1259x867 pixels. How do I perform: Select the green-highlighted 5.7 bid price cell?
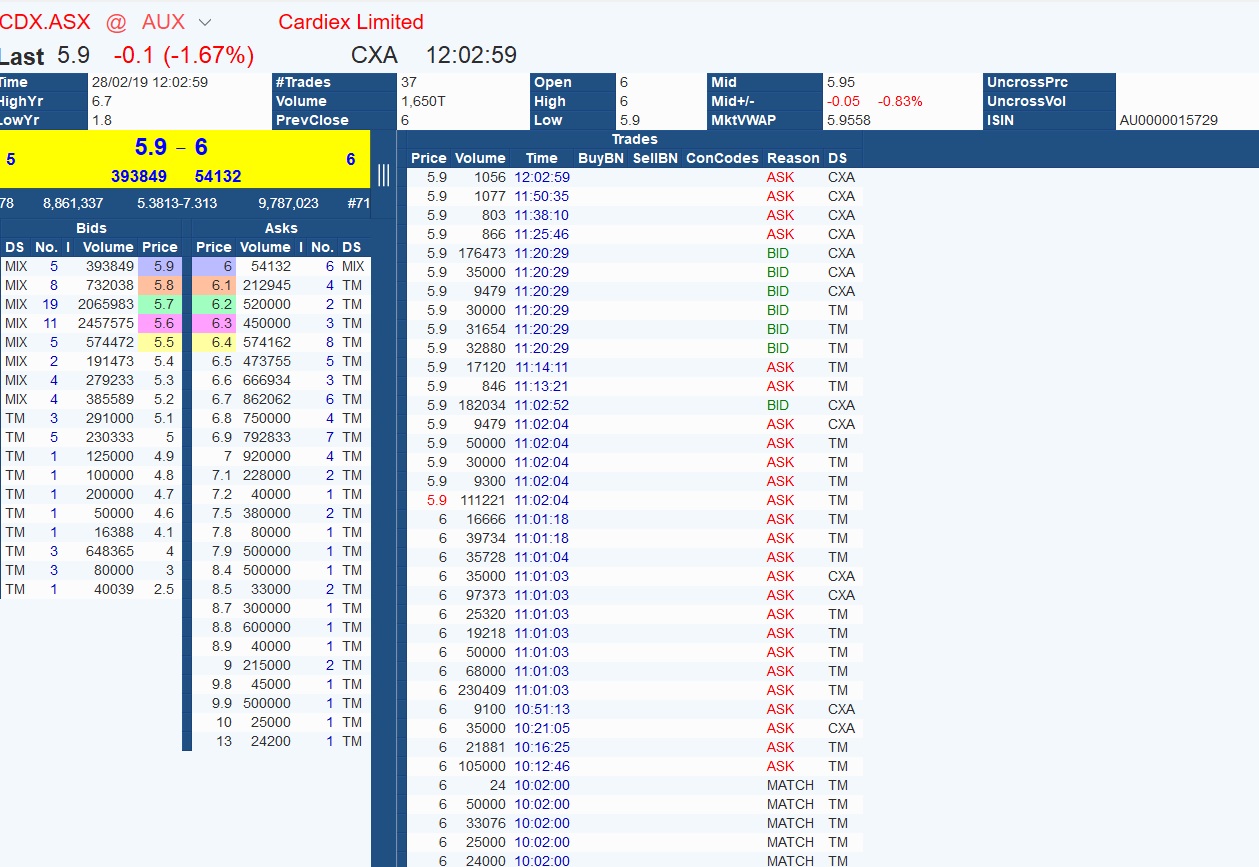tap(160, 305)
